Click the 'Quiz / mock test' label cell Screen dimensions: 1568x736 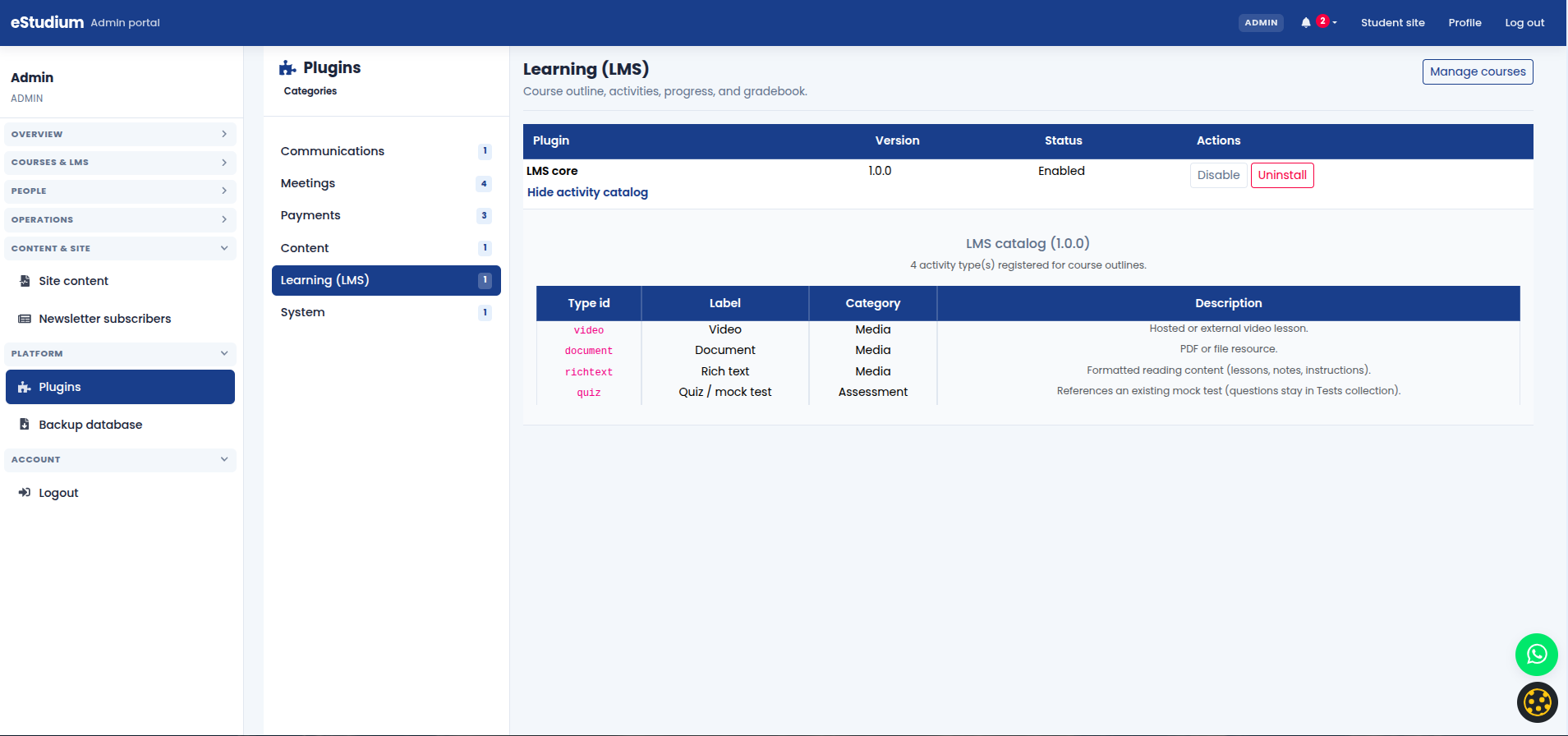tap(725, 392)
